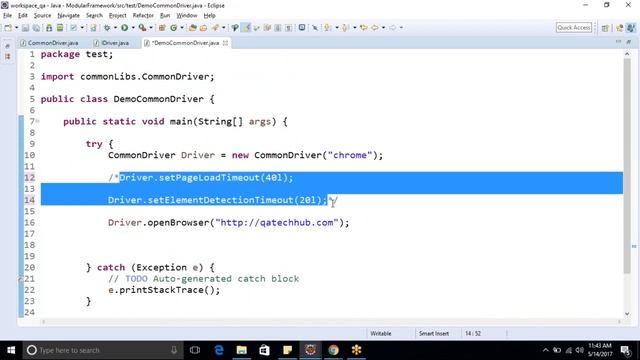Viewport: 640px width, 360px height.
Task: Open the Project menu
Action: (118, 16)
